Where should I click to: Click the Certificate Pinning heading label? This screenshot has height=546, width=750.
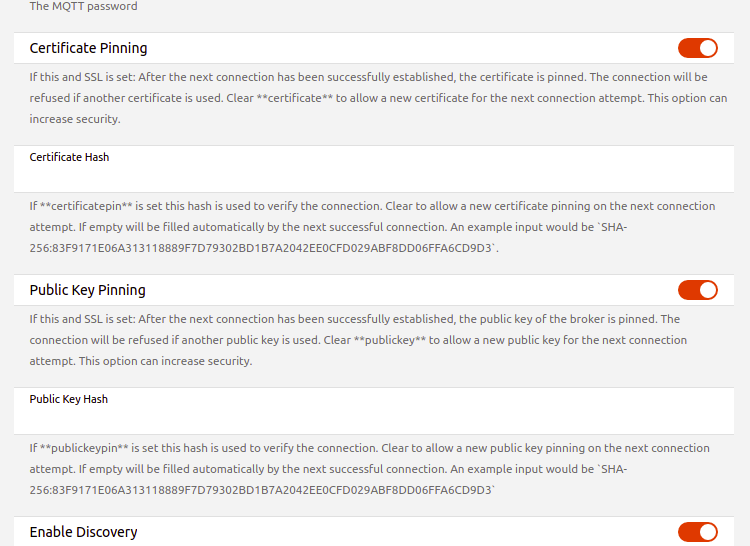[88, 48]
